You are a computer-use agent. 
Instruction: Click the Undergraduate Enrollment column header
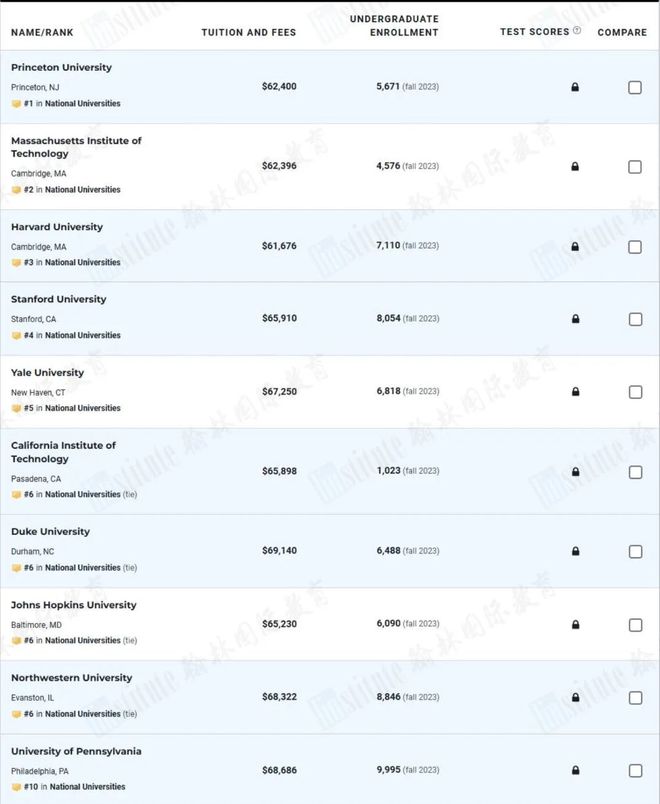[x=394, y=26]
